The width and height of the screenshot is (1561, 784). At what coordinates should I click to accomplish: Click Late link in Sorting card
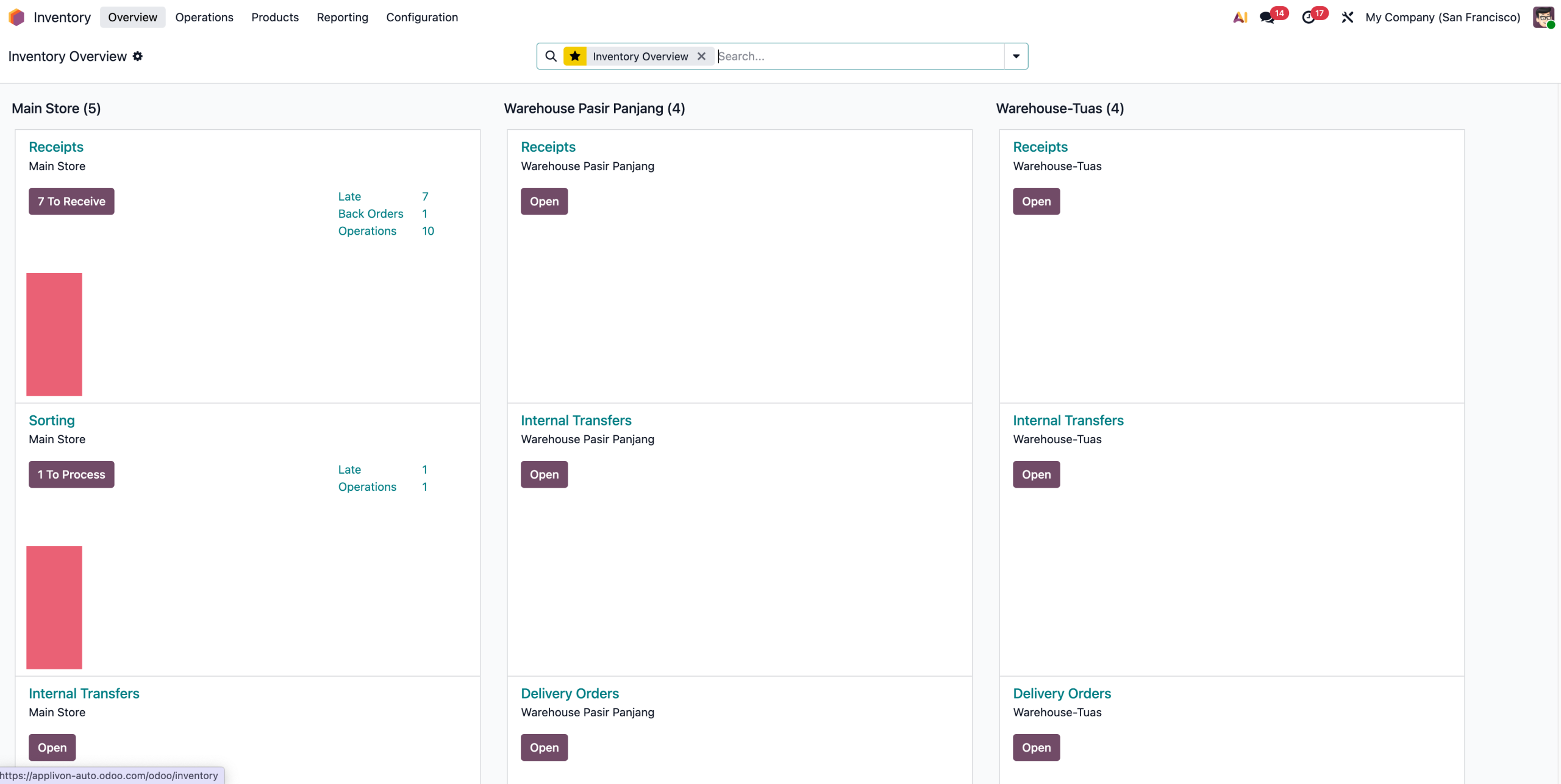pyautogui.click(x=349, y=469)
